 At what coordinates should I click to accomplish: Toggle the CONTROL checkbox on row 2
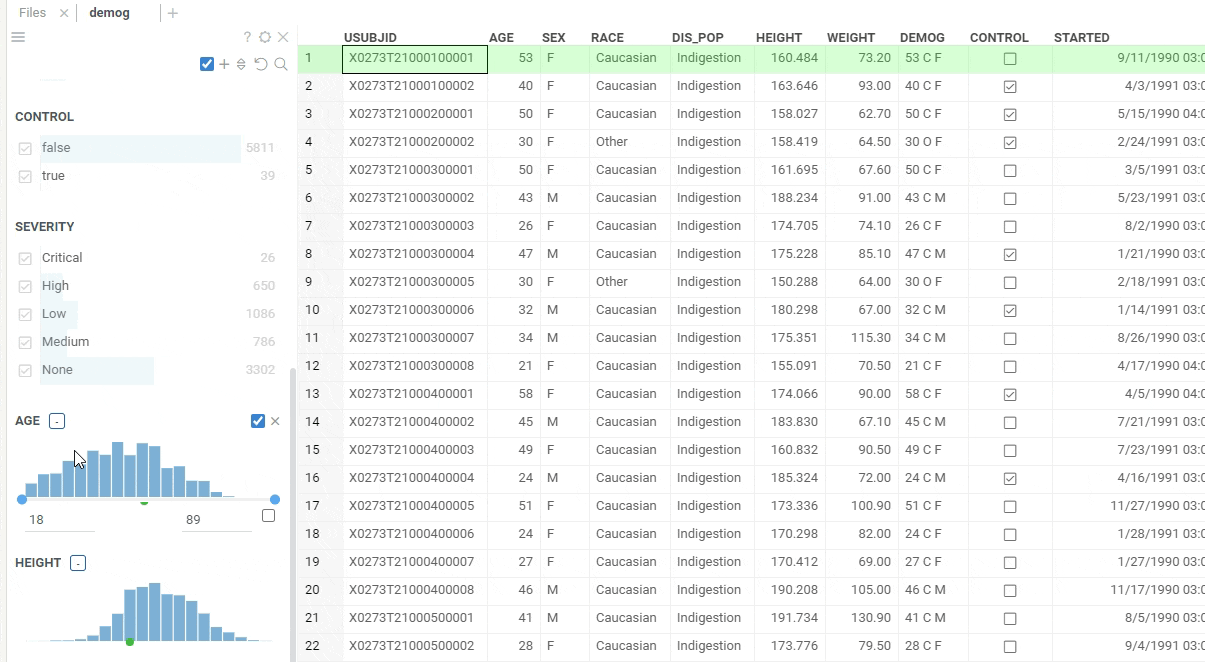click(1009, 86)
